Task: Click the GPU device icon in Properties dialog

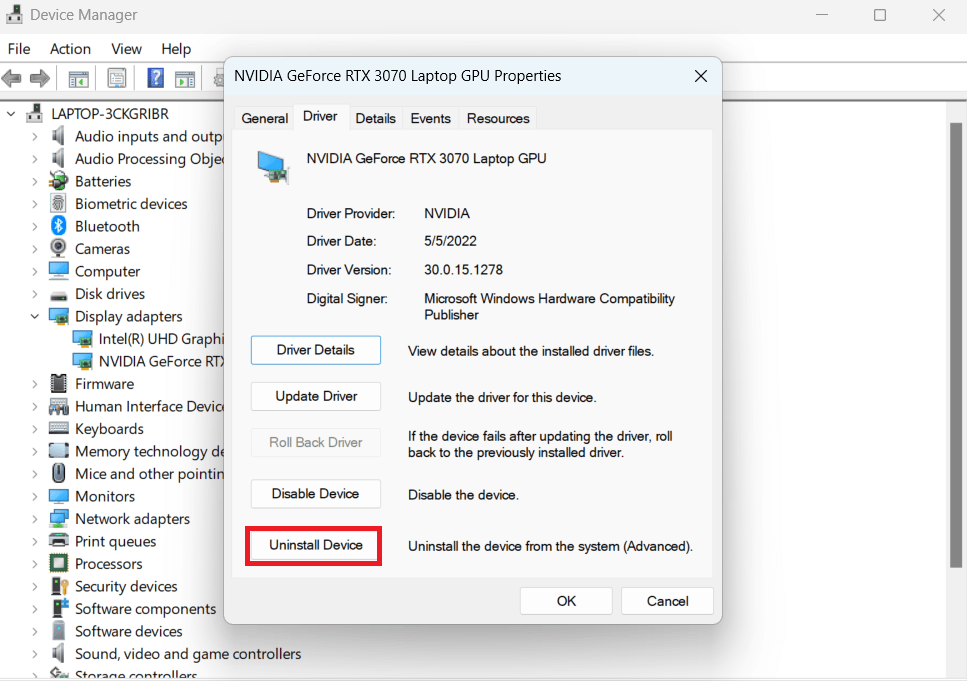Action: (273, 167)
